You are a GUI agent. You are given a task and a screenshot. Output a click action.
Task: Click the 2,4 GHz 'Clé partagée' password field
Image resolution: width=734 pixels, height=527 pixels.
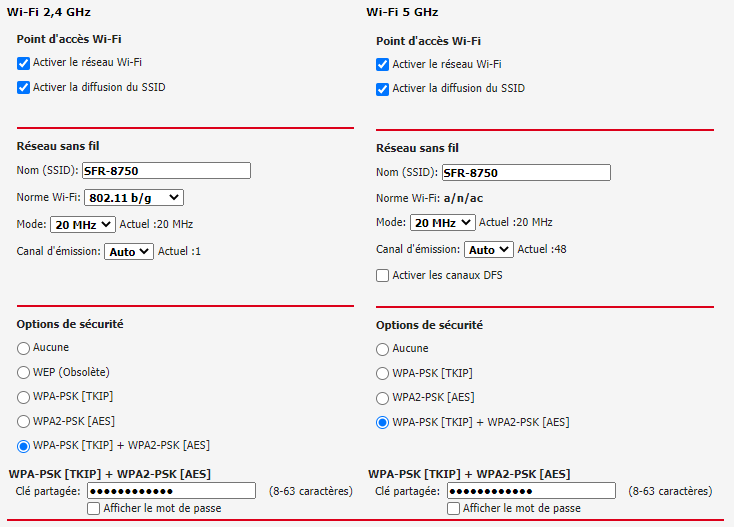click(x=171, y=491)
